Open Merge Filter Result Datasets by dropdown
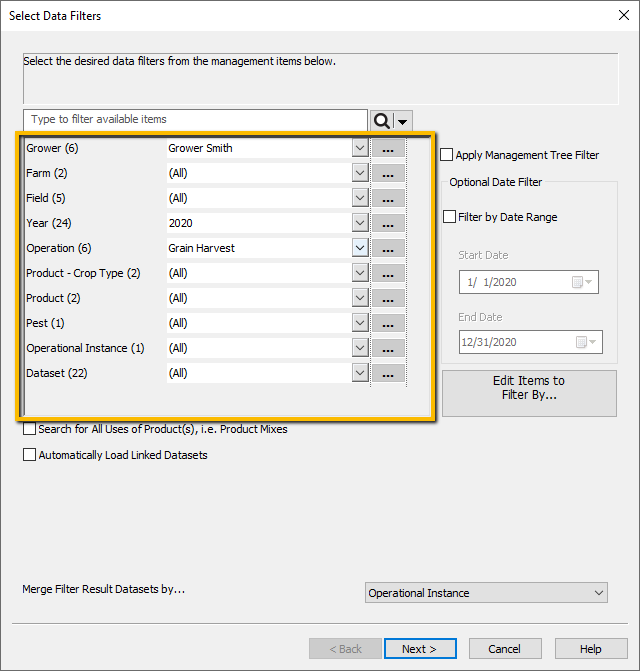640x671 pixels. (x=486, y=593)
